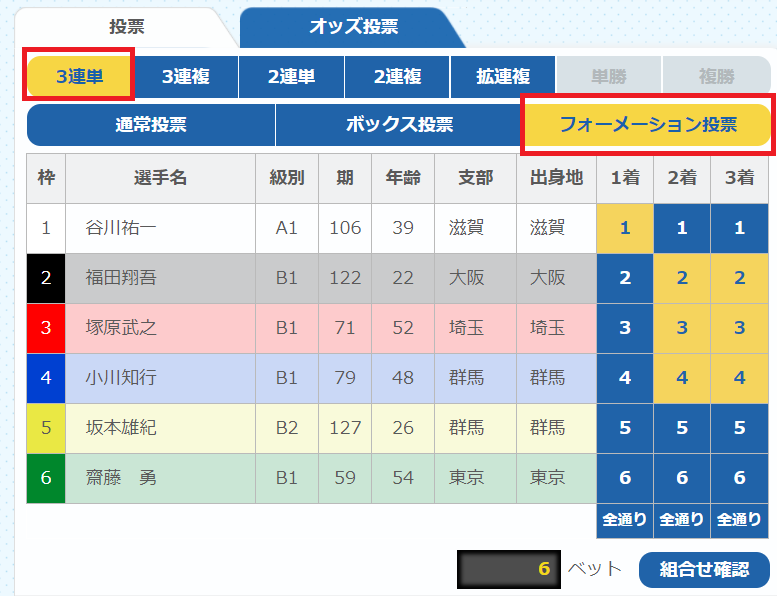
Task: Choose the 3連単 bet type
Action: (79, 76)
